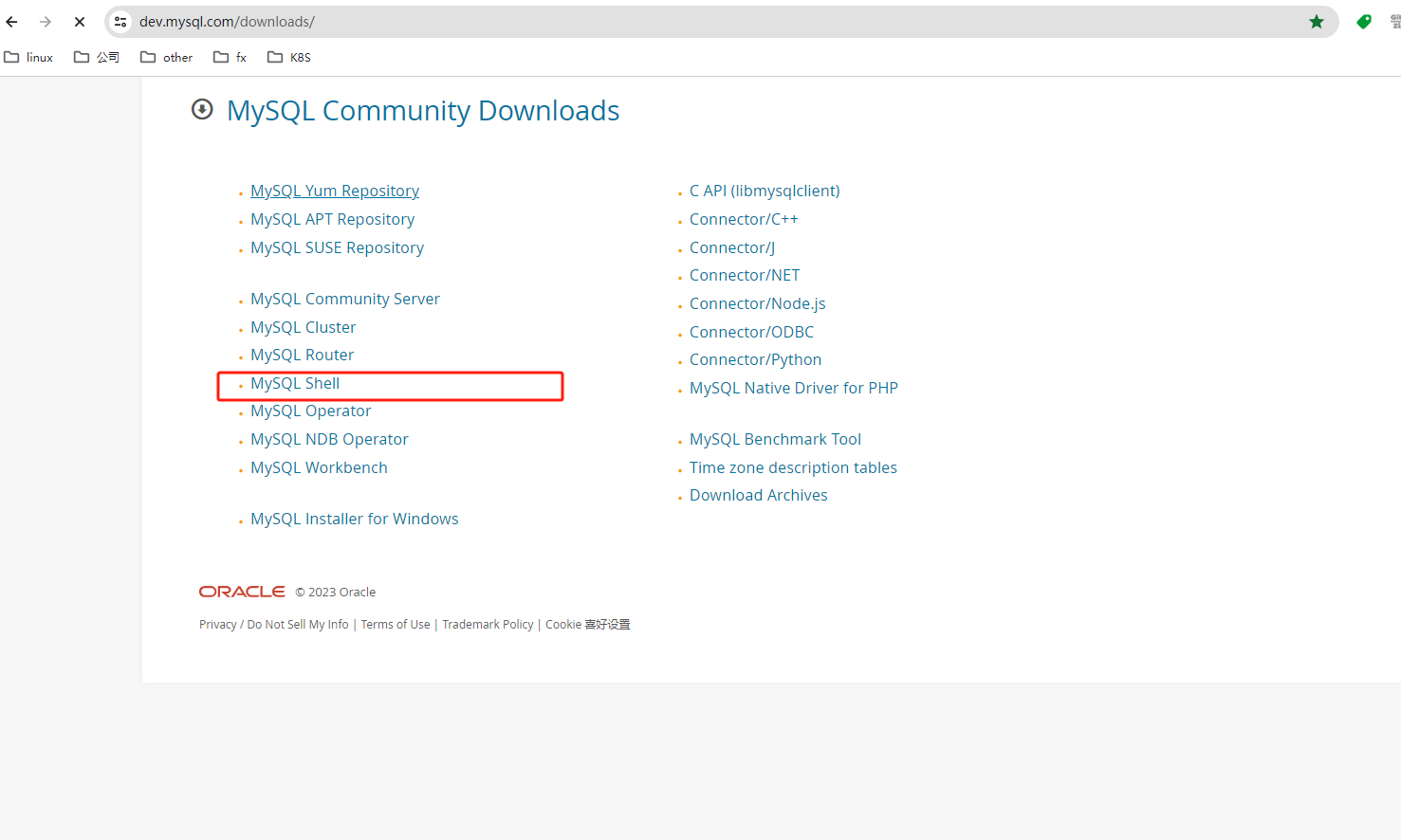The width and height of the screenshot is (1401, 840).
Task: Click the circular download arrow icon beside the page title
Action: pos(202,110)
